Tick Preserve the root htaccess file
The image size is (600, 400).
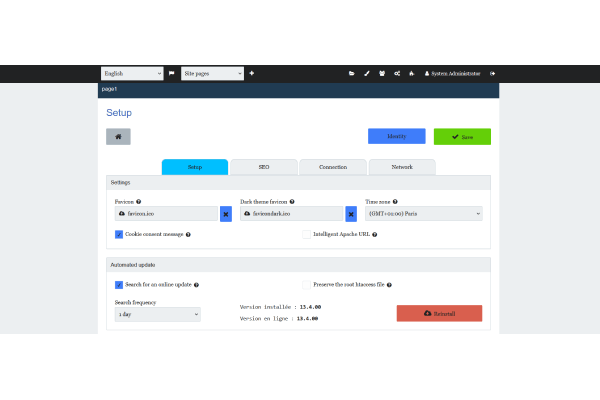point(307,284)
